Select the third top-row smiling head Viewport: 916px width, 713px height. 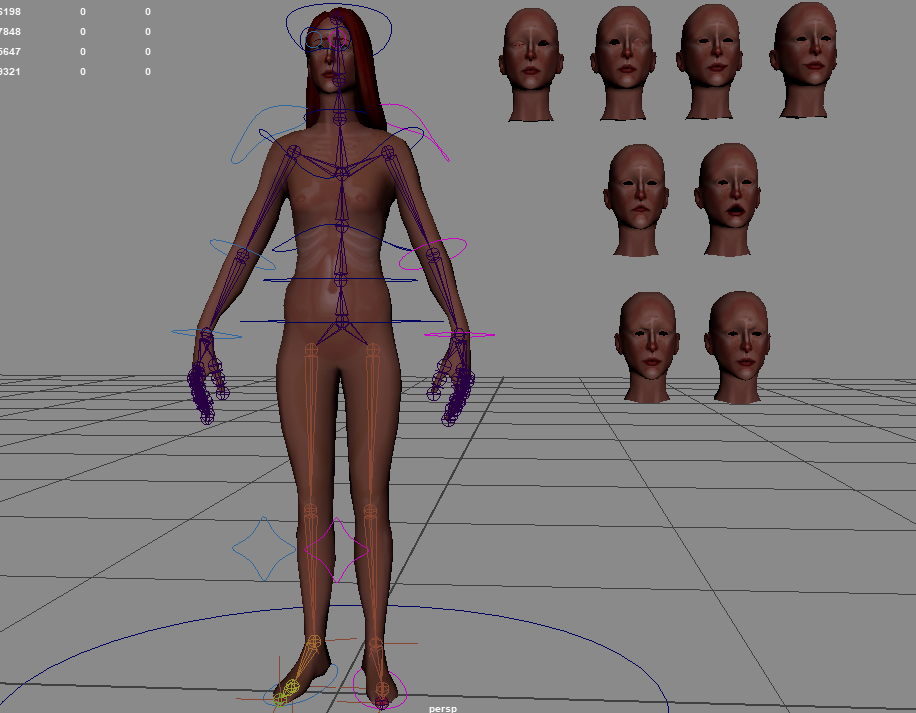coord(709,61)
